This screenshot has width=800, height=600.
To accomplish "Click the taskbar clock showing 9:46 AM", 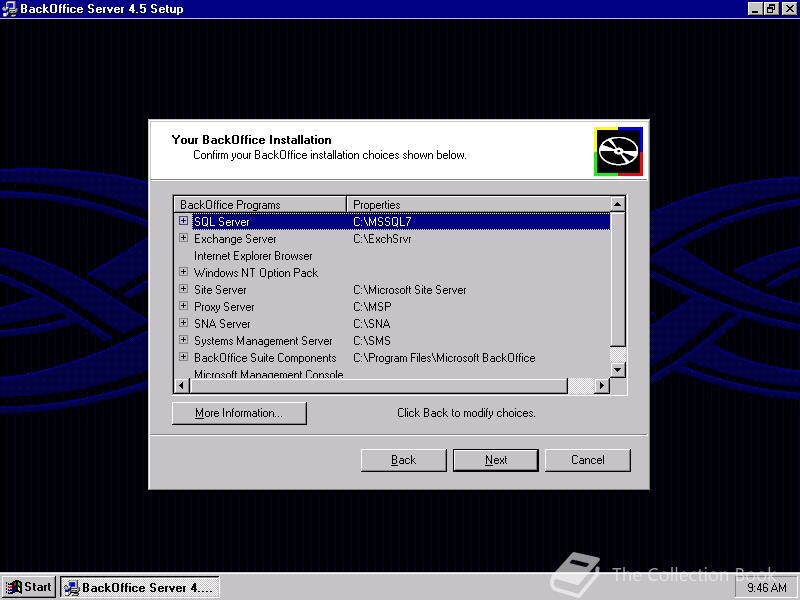I will pos(766,588).
